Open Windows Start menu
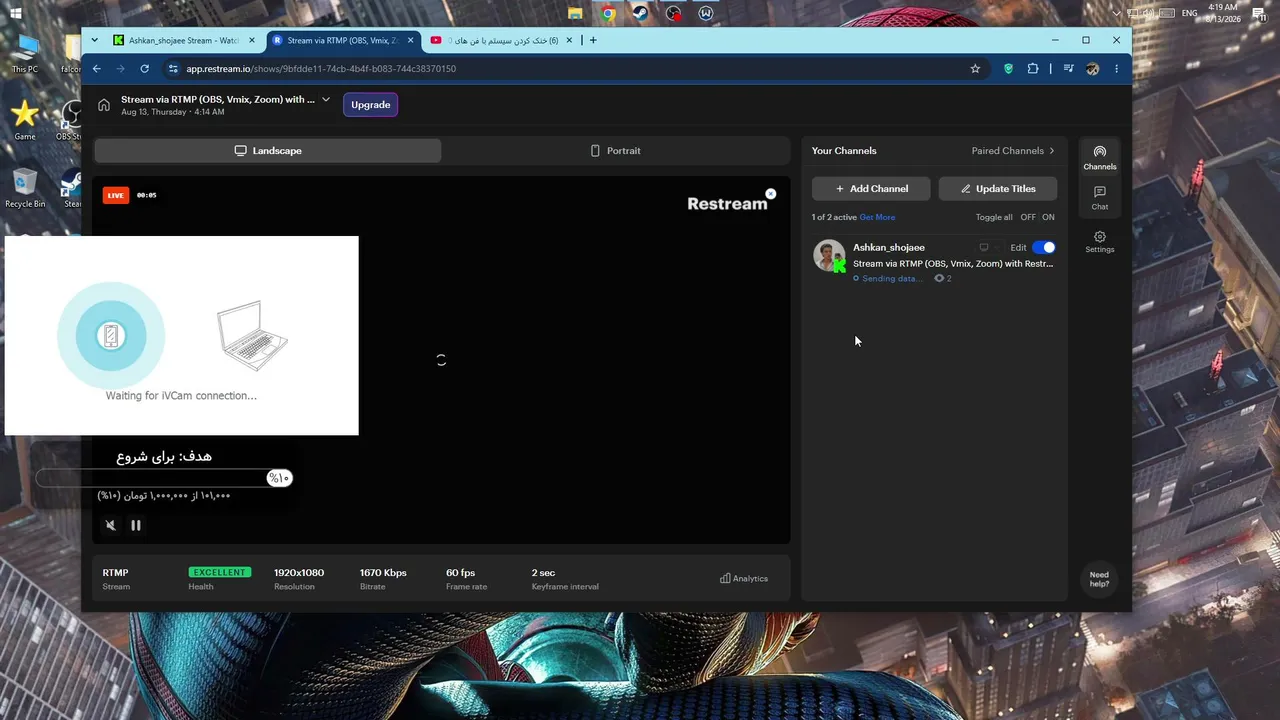1280x720 pixels. [15, 13]
